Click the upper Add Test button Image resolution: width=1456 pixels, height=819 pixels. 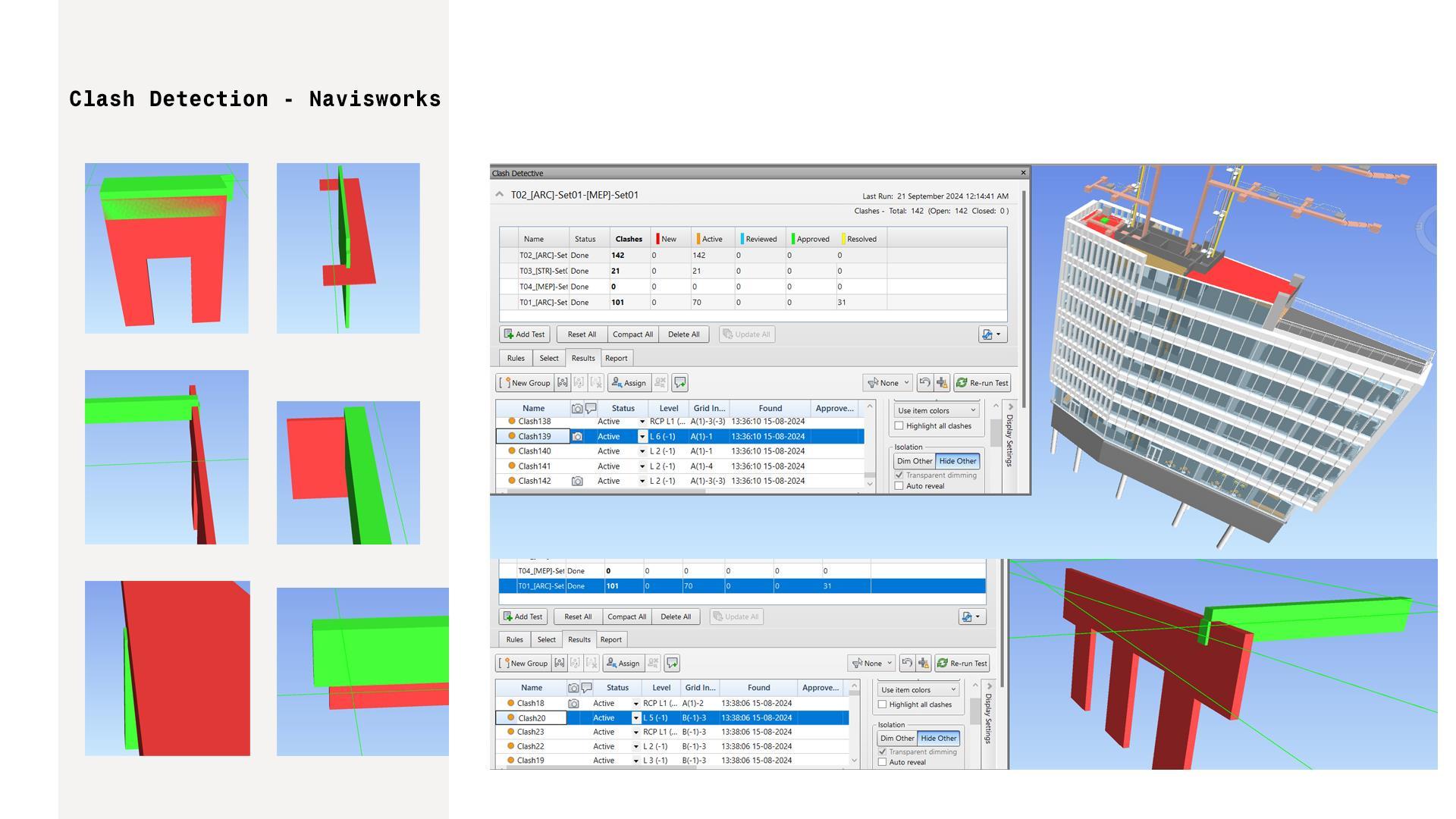[523, 334]
